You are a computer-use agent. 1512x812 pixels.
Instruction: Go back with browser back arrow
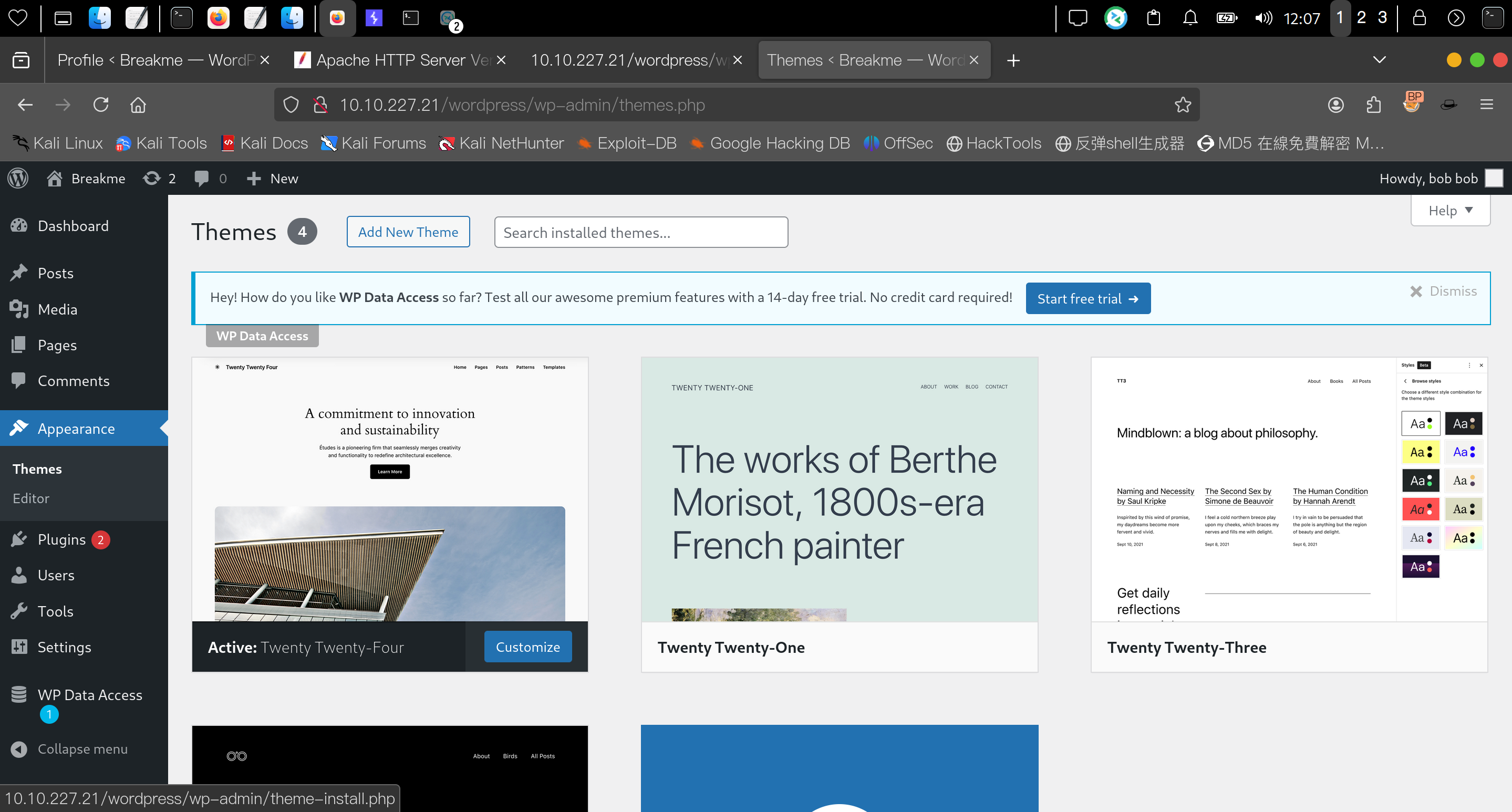(x=25, y=105)
